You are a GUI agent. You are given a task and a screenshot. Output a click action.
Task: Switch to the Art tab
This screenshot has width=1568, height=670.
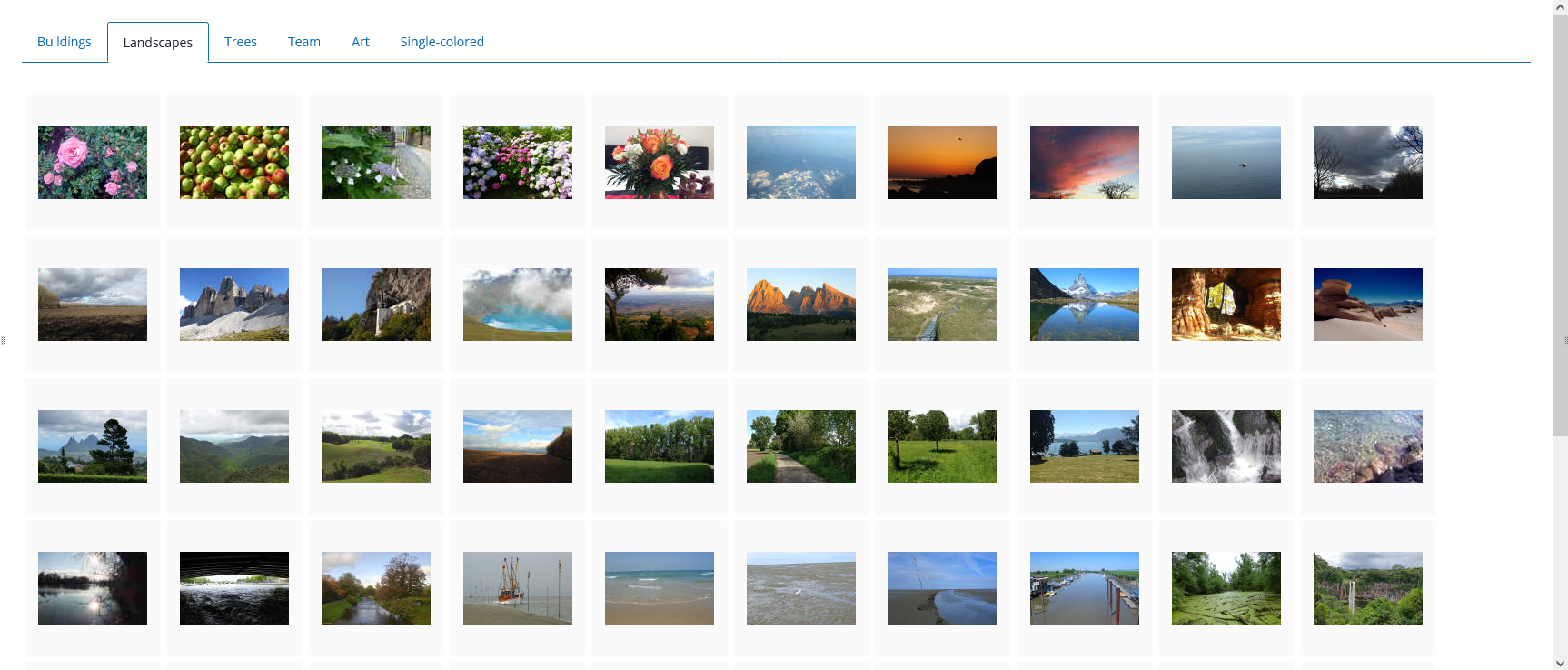pos(361,42)
